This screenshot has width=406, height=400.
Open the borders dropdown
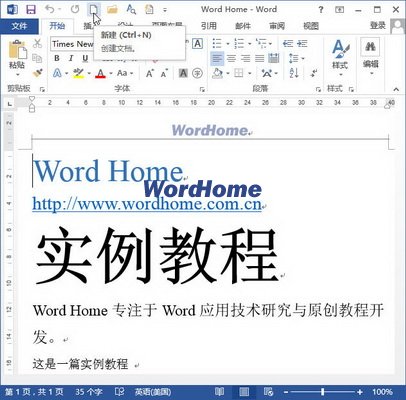tap(250, 73)
